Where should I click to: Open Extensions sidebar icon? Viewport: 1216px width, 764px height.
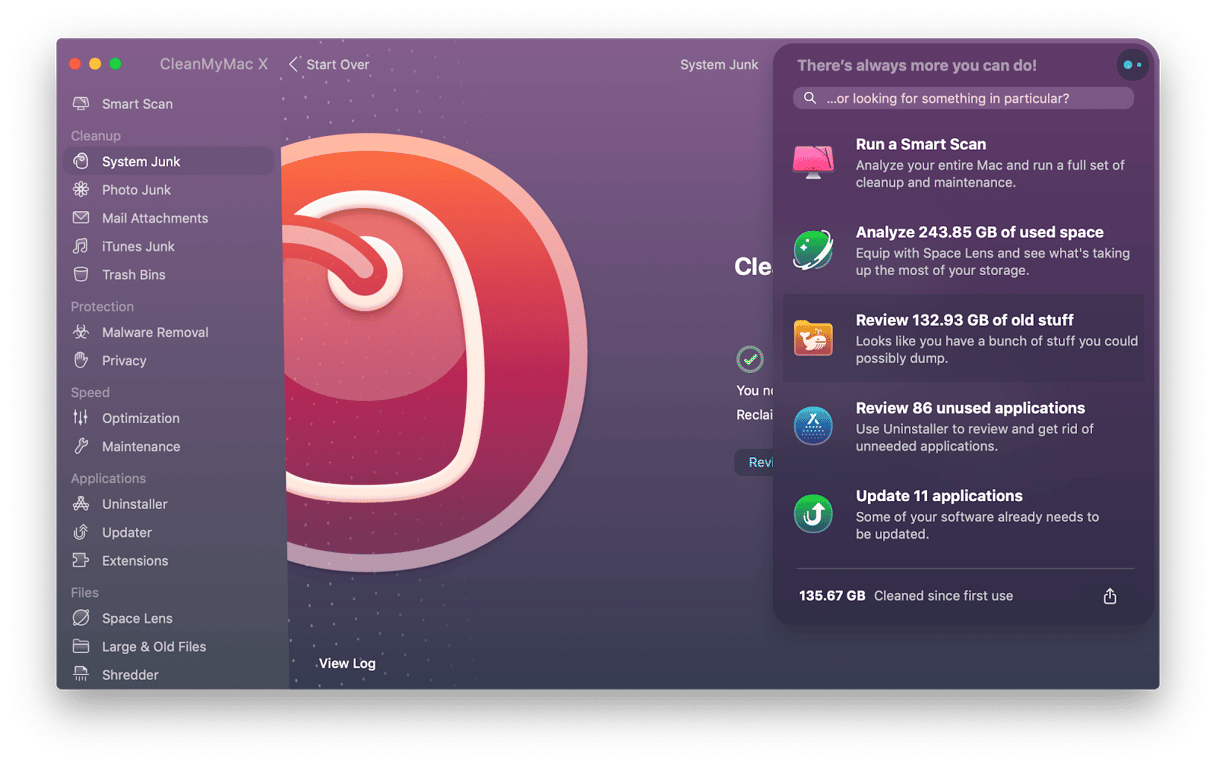coord(81,560)
